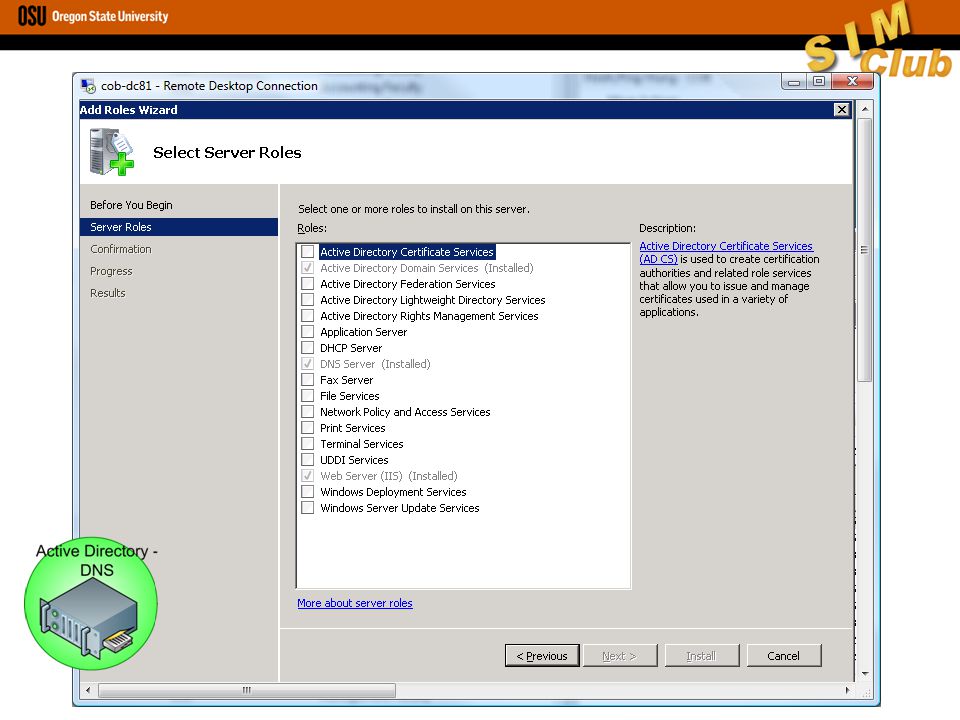This screenshot has height=720, width=960.
Task: Click the Add Roles server icon
Action: tap(111, 151)
